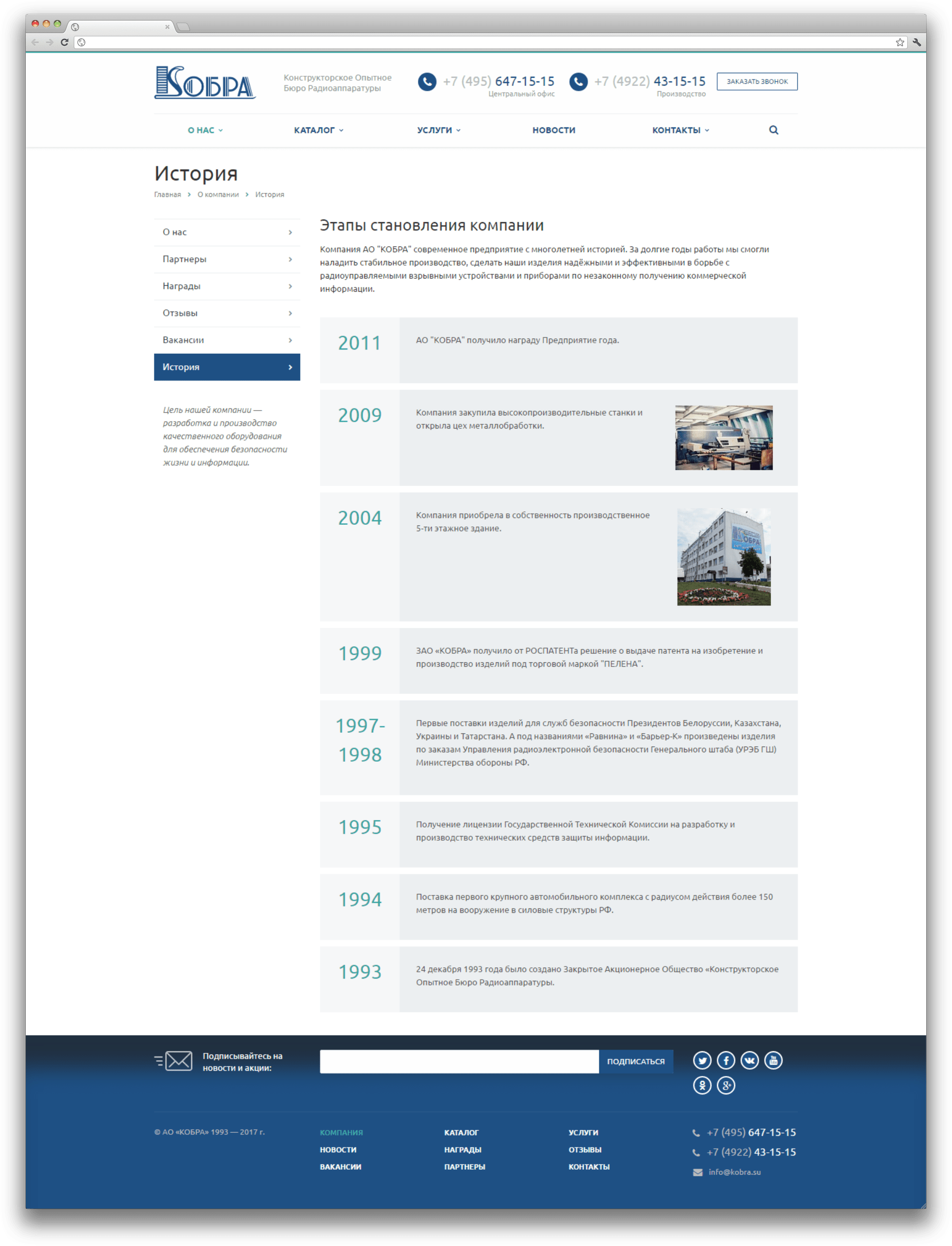Image resolution: width=952 pixels, height=1246 pixels.
Task: Open the VK page from the footer
Action: [750, 1060]
